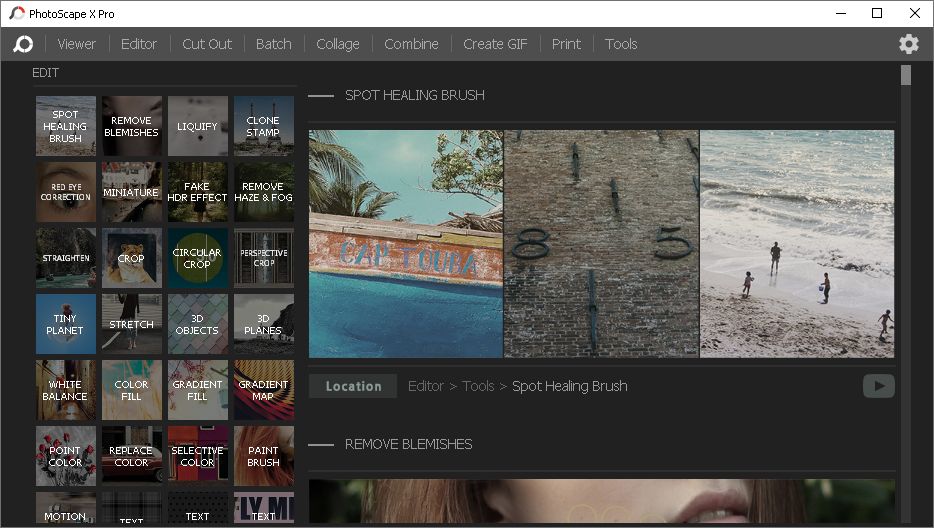Open the Cut Out tab

tap(207, 44)
